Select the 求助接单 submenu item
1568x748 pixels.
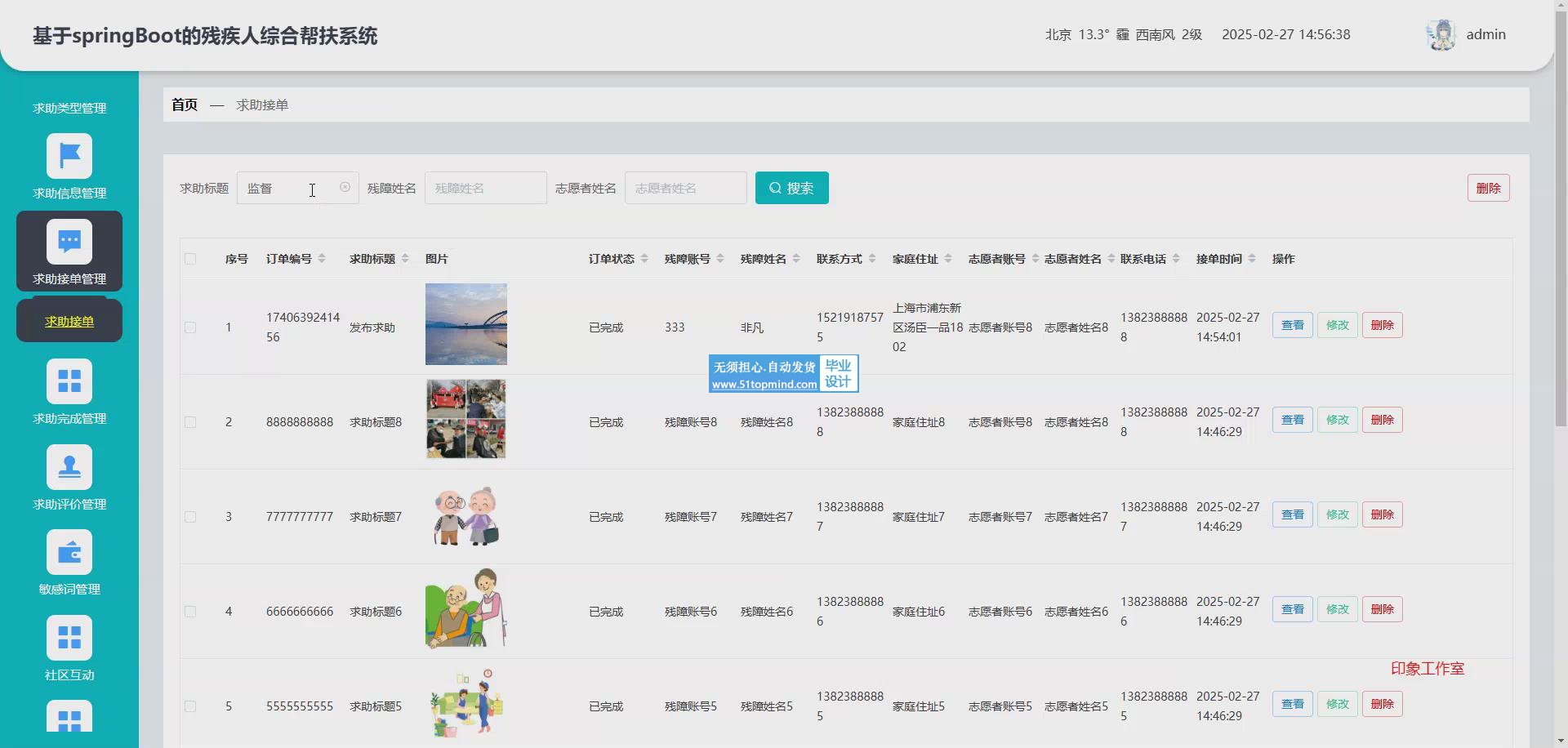69,322
